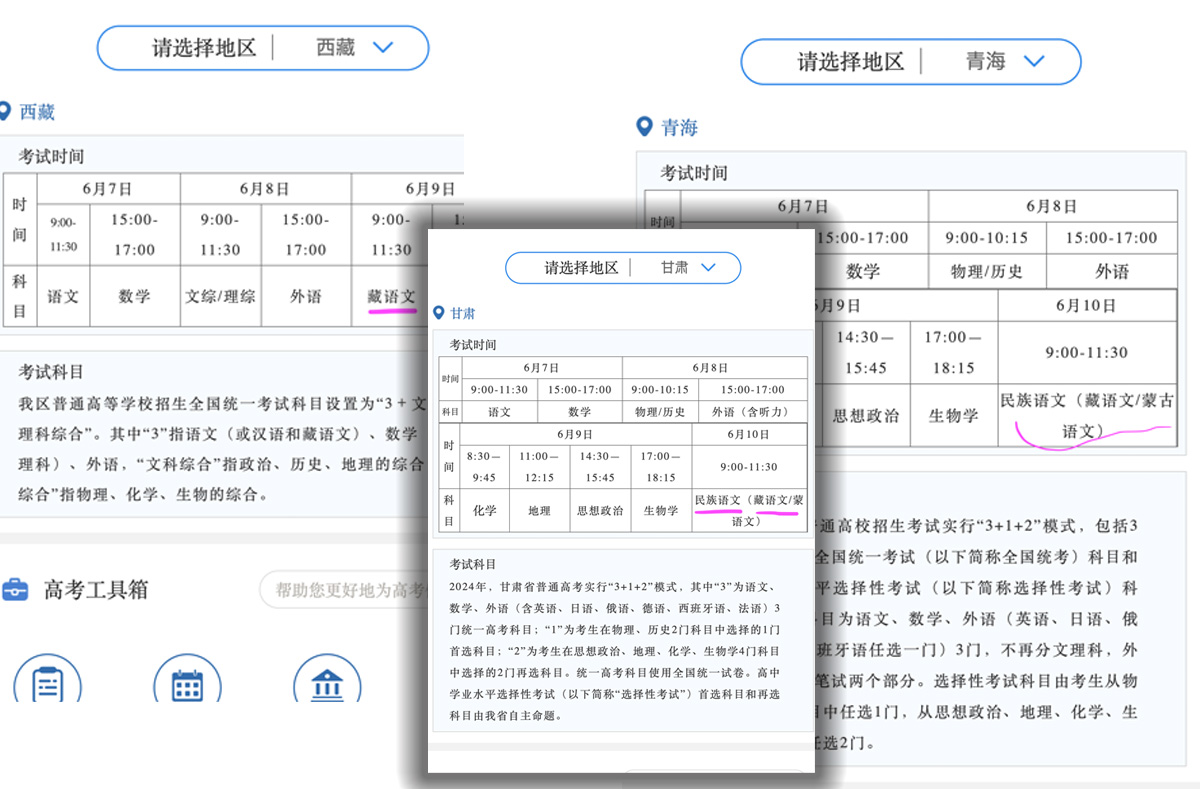This screenshot has height=789, width=1200.
Task: Click the 高考工具箱 heading text
Action: click(x=96, y=590)
